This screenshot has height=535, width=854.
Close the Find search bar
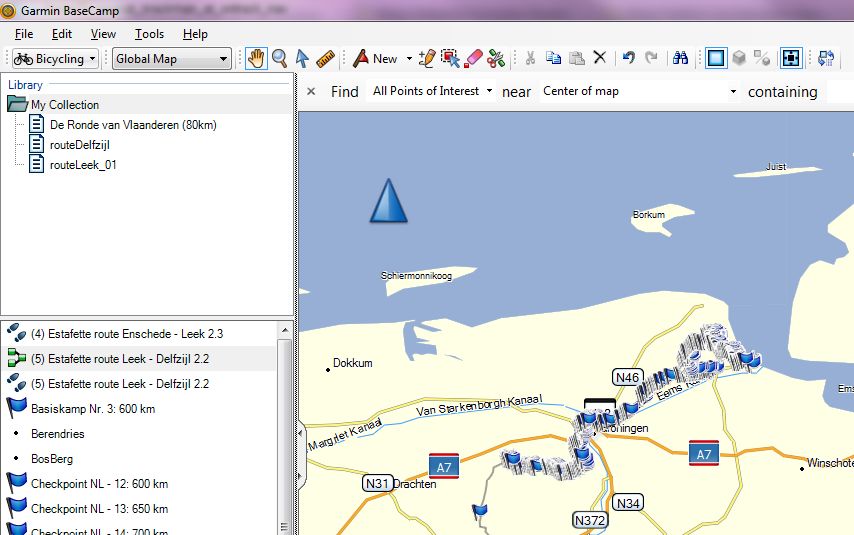coord(311,92)
